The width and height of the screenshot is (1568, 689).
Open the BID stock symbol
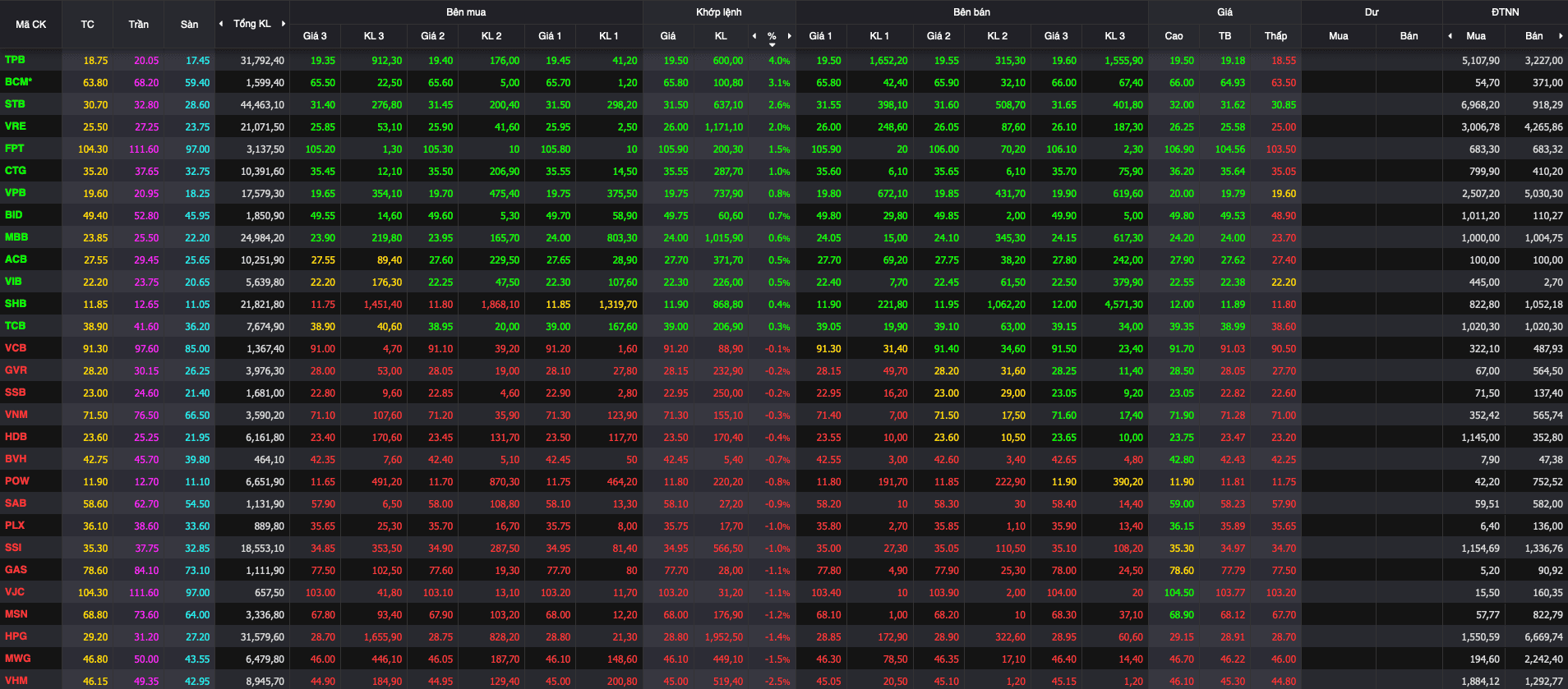coord(14,215)
